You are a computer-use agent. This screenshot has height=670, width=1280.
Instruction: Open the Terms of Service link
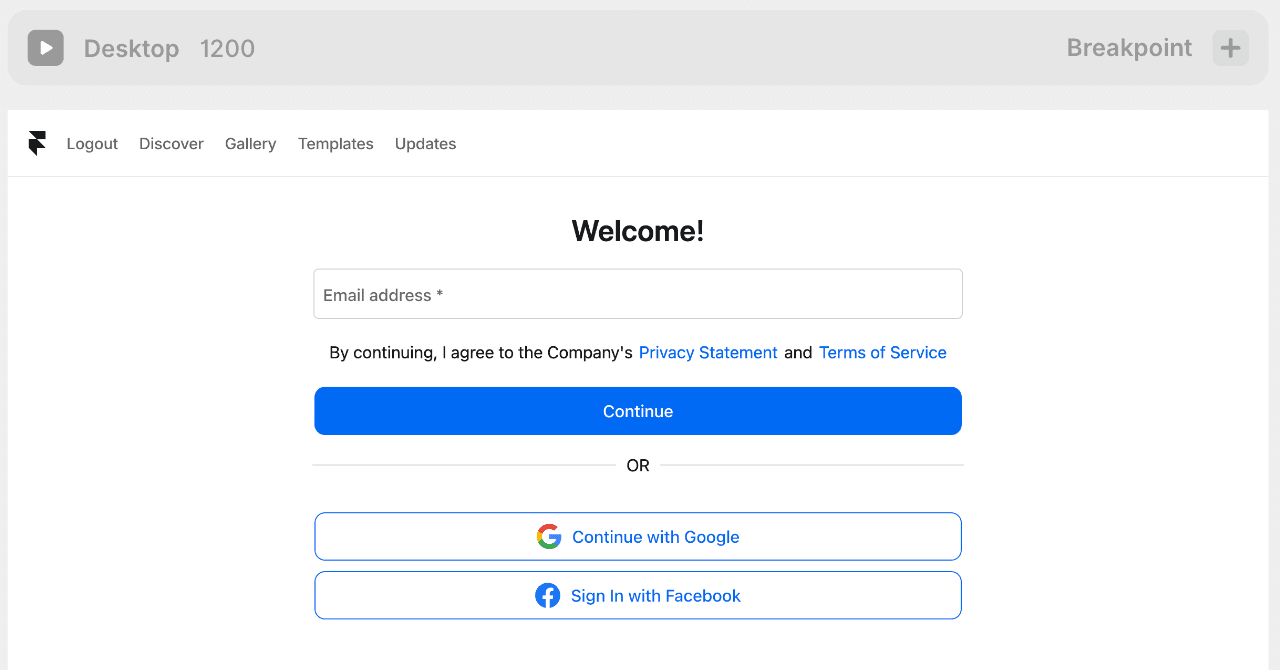(x=882, y=353)
